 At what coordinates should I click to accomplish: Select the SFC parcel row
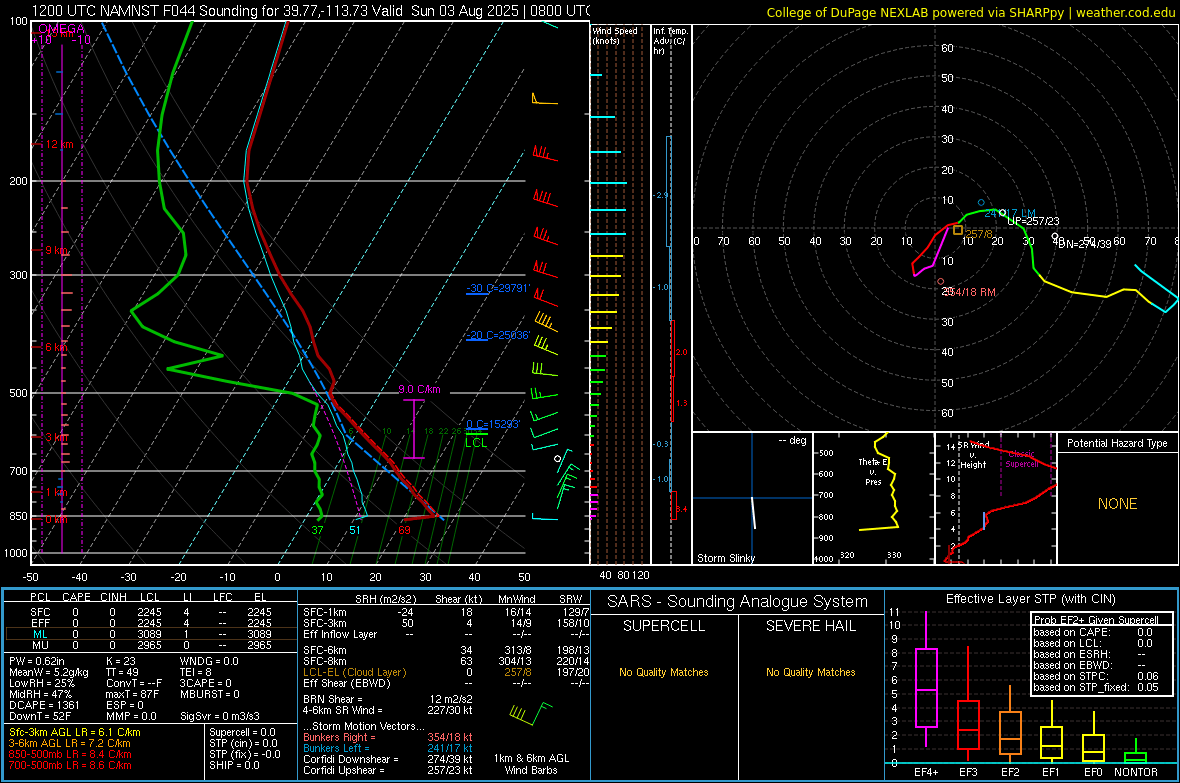click(x=151, y=612)
